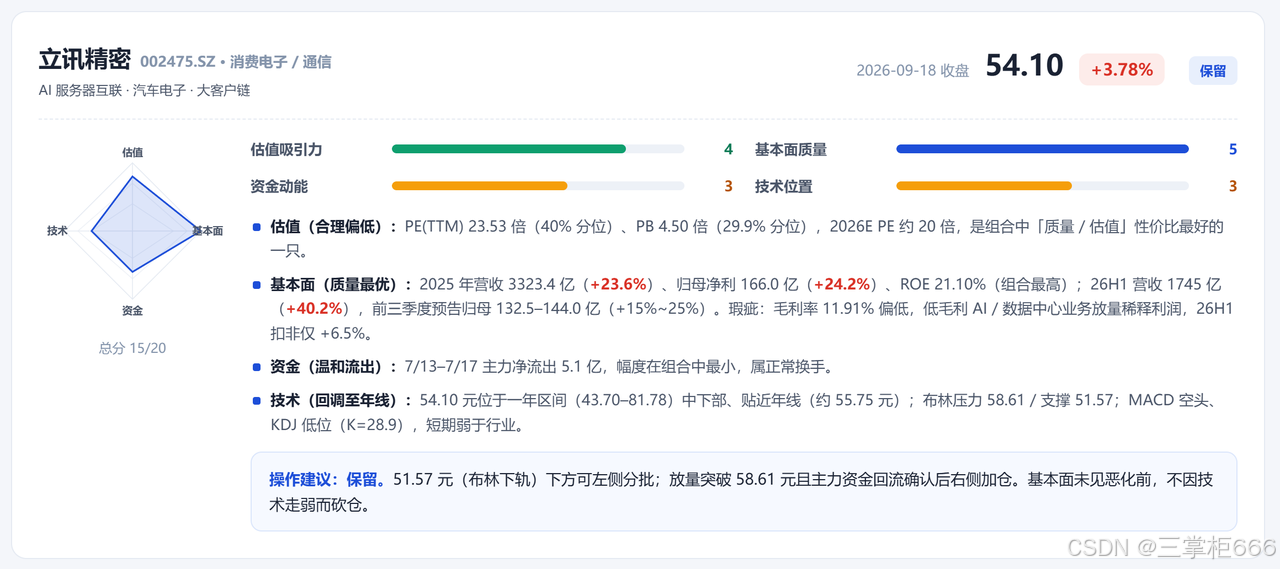Click the blue bullet beside 技术（回调至年线）
1280x569 pixels.
[x=257, y=401]
